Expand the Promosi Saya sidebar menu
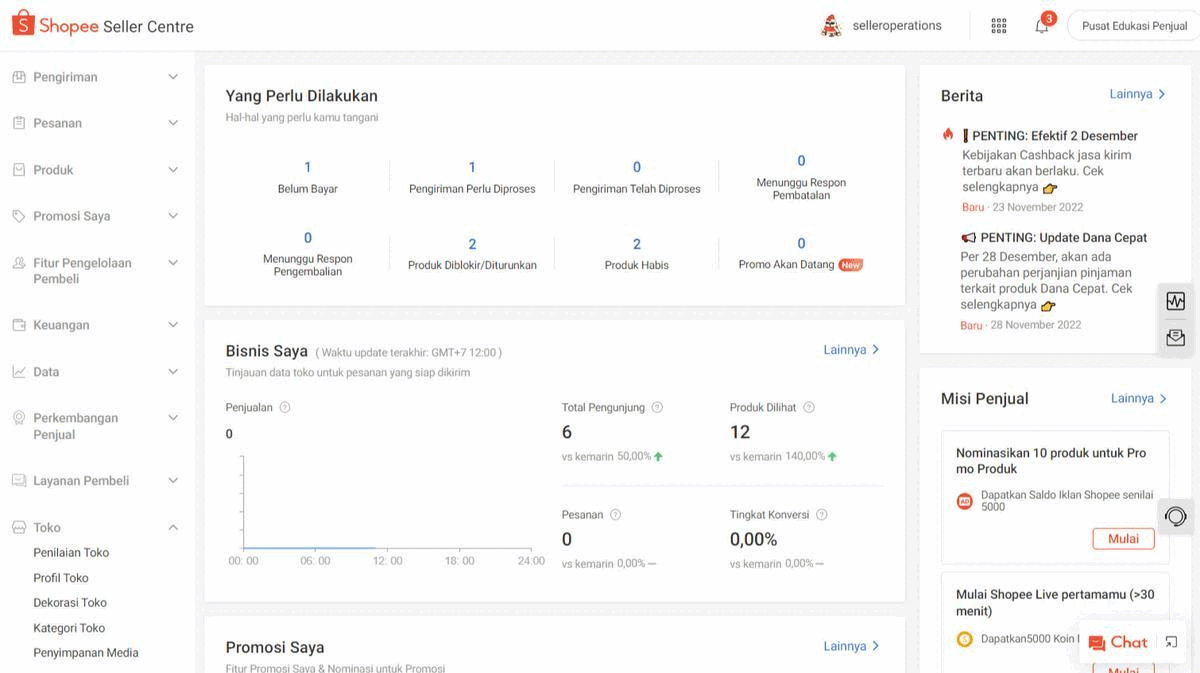Screen dimensions: 1200x673 point(95,216)
